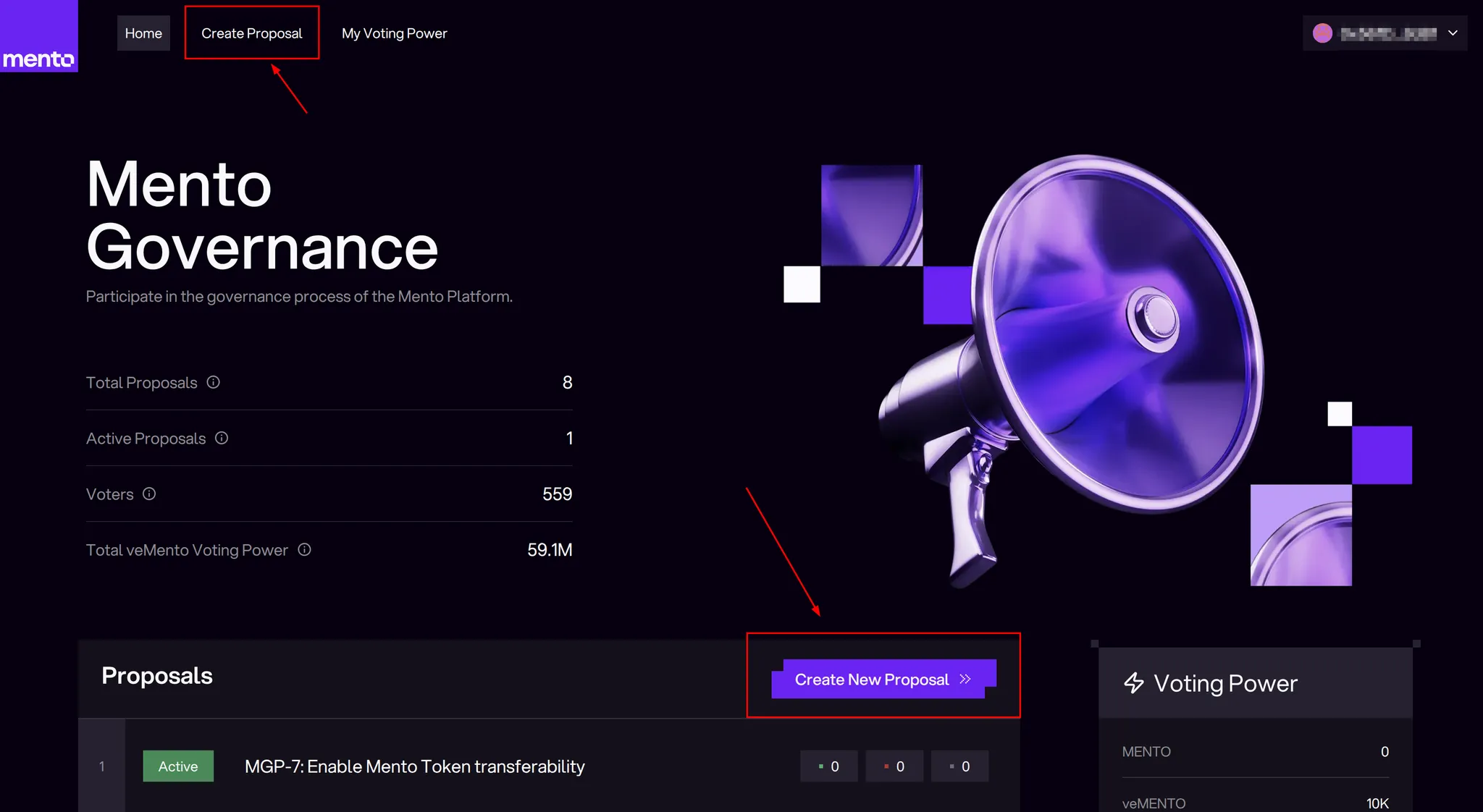Click the red no-votes counter
The image size is (1483, 812).
click(894, 766)
